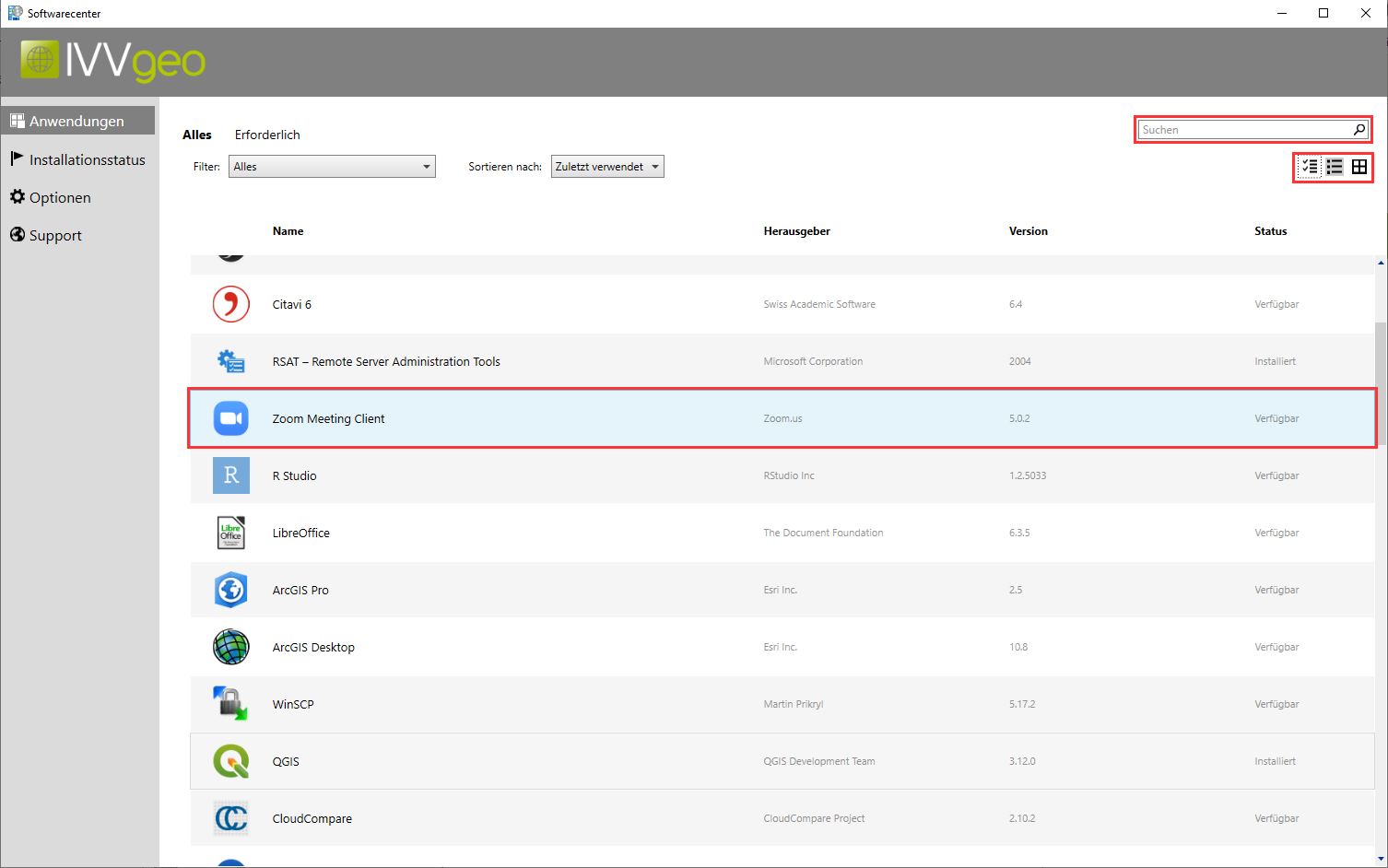Open the Sortieren nach dropdown
This screenshot has width=1388, height=868.
[x=607, y=167]
